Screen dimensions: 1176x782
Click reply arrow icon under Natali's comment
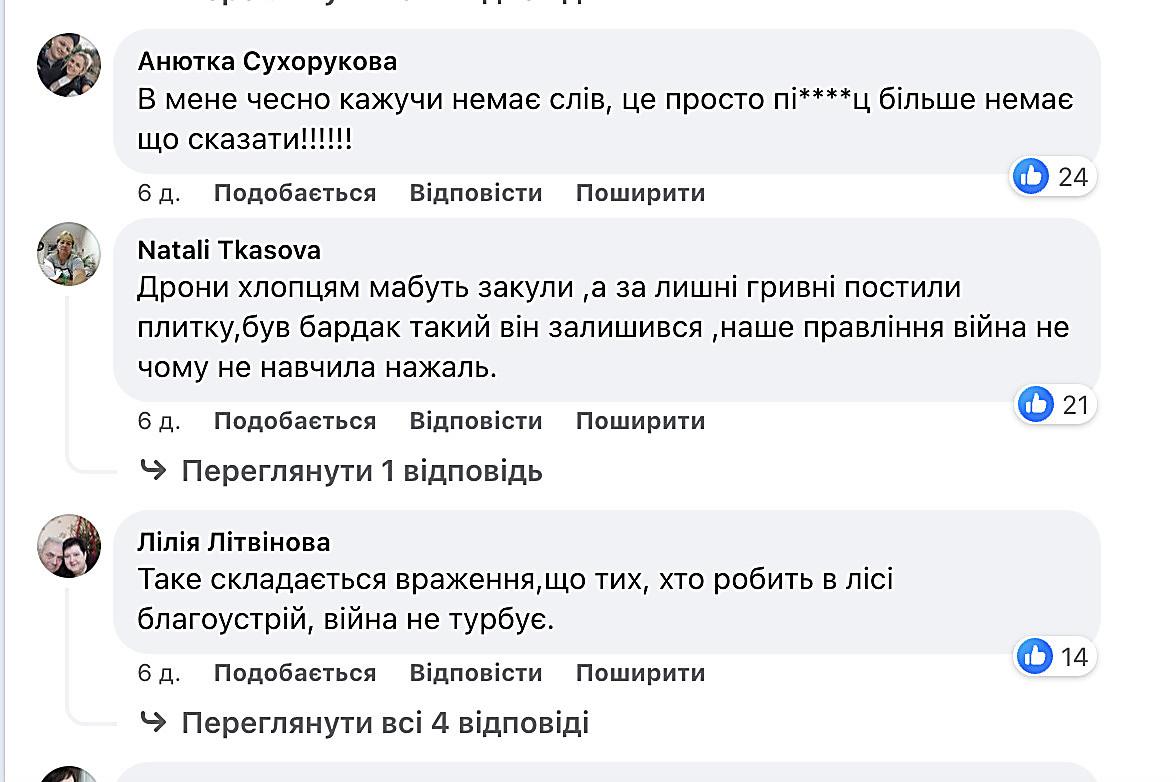154,470
